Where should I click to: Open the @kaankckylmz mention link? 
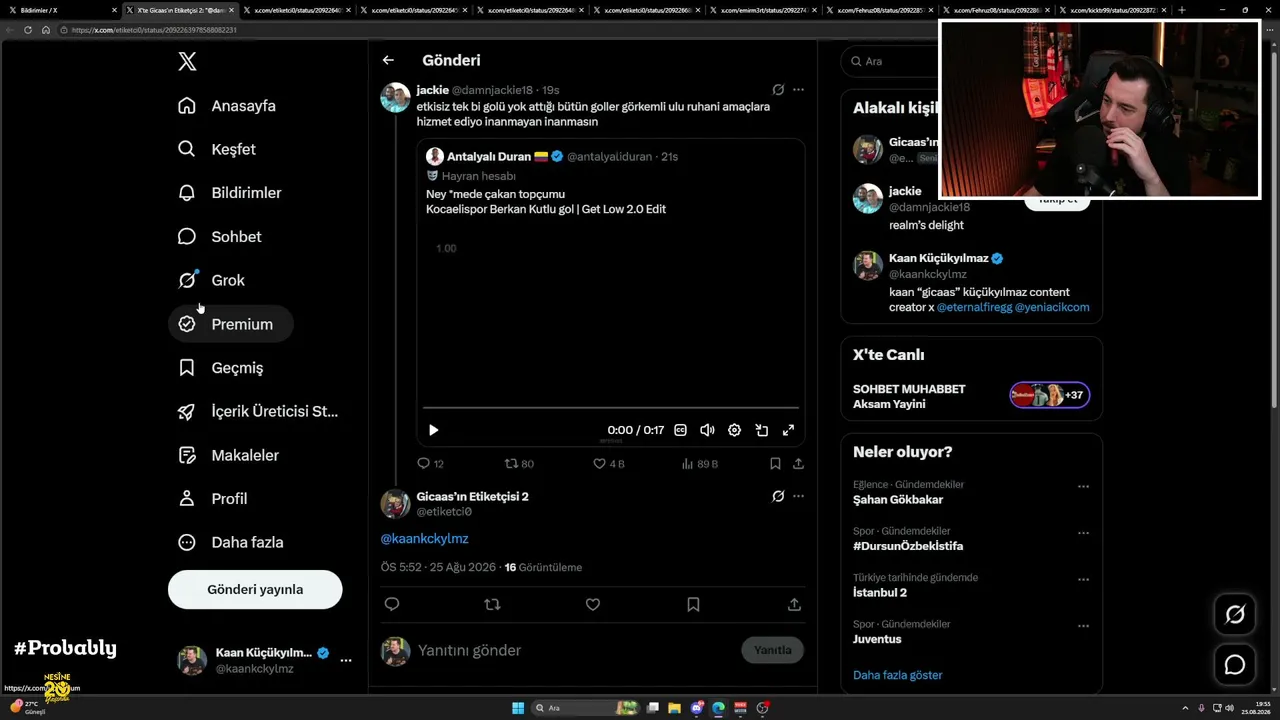(424, 539)
